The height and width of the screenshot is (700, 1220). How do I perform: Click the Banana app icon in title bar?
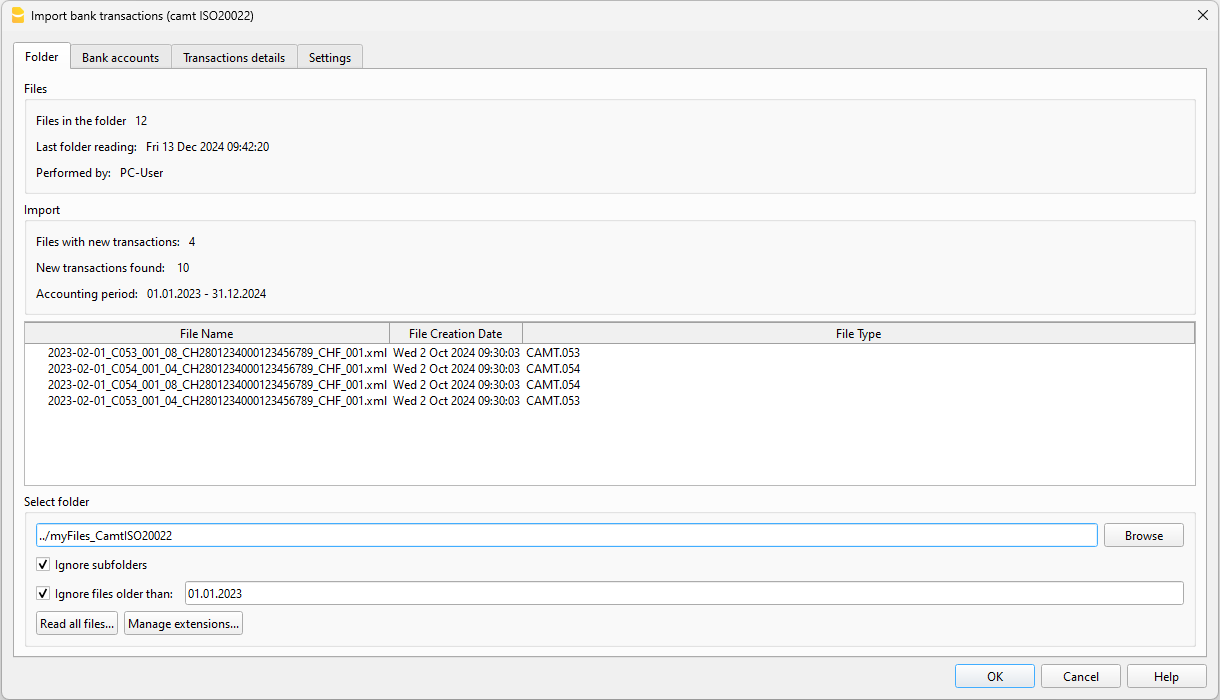coord(17,15)
